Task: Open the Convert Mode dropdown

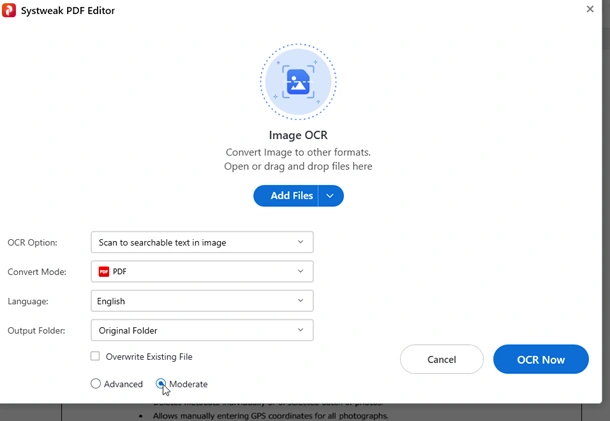Action: click(x=202, y=272)
